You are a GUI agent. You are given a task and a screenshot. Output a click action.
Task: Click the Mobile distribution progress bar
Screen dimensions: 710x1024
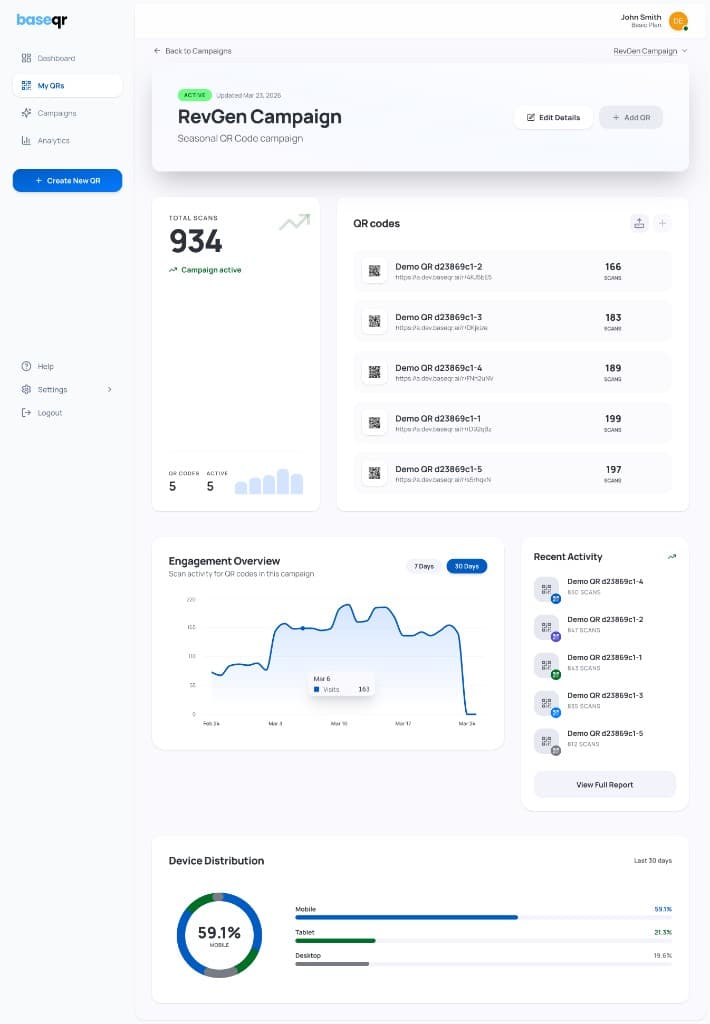click(x=483, y=917)
